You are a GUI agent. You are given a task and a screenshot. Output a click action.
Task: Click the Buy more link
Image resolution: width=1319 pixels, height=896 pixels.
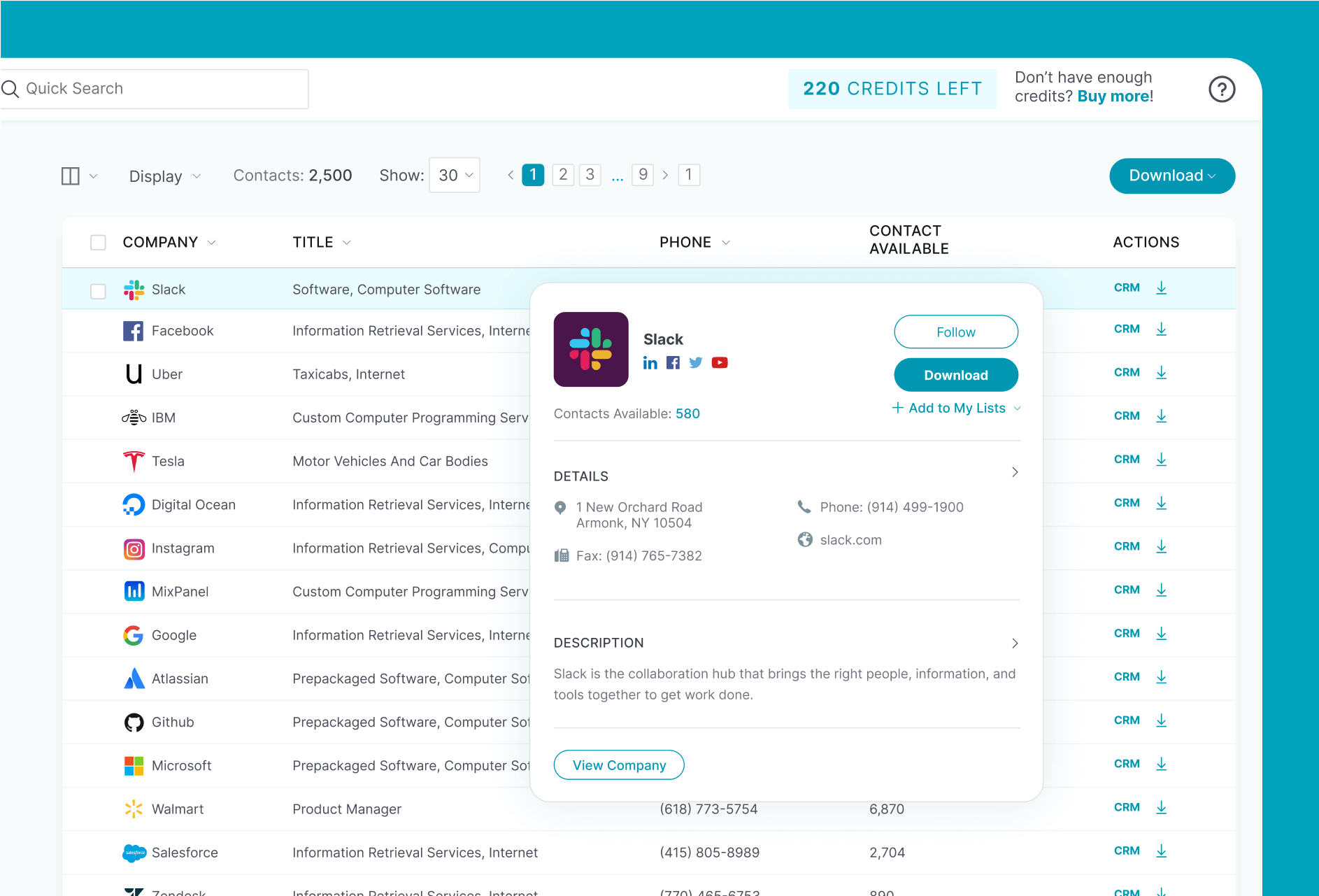(x=1113, y=97)
